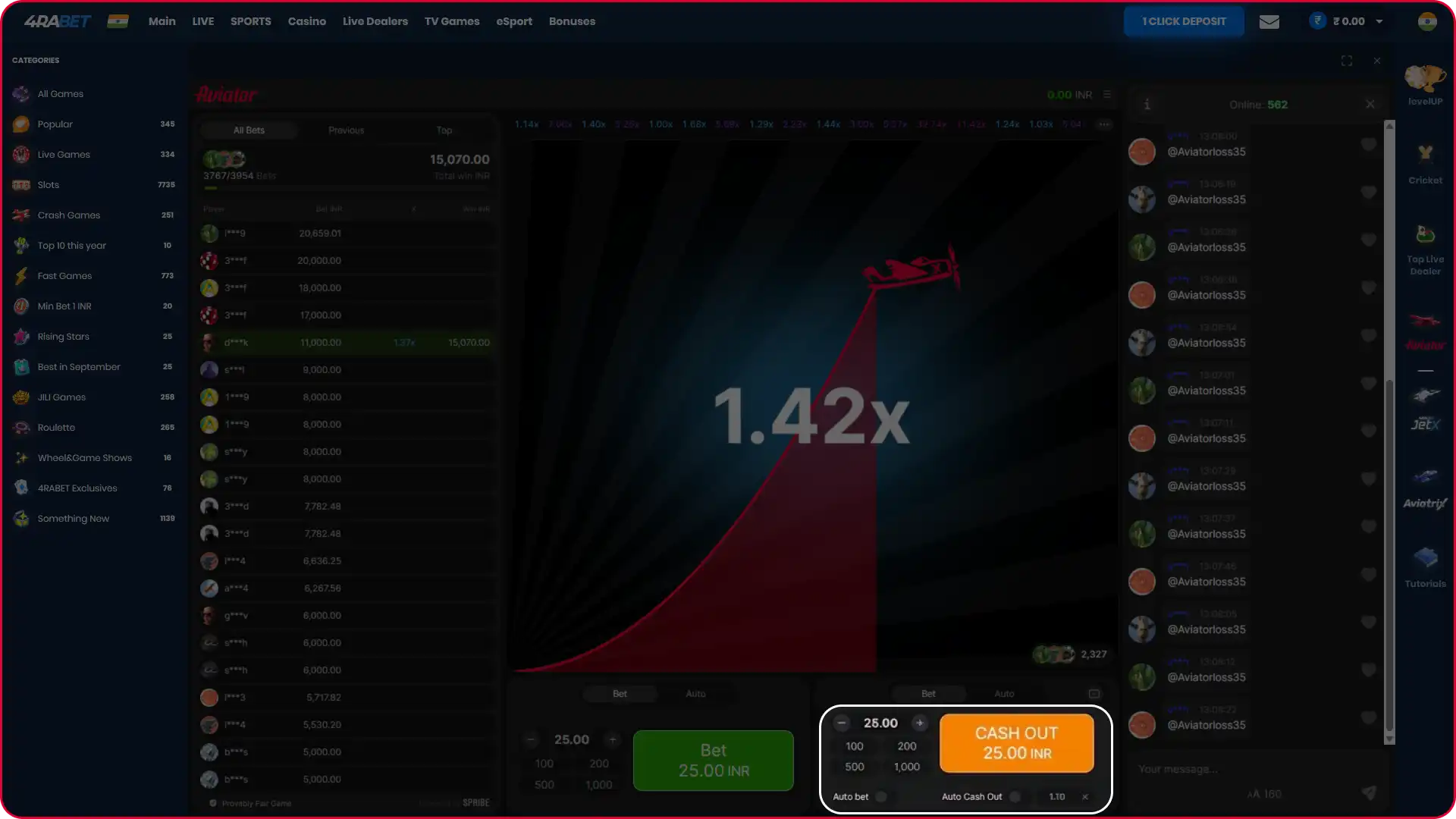Send the chat message with paper plane
1456x819 pixels.
[x=1369, y=792]
